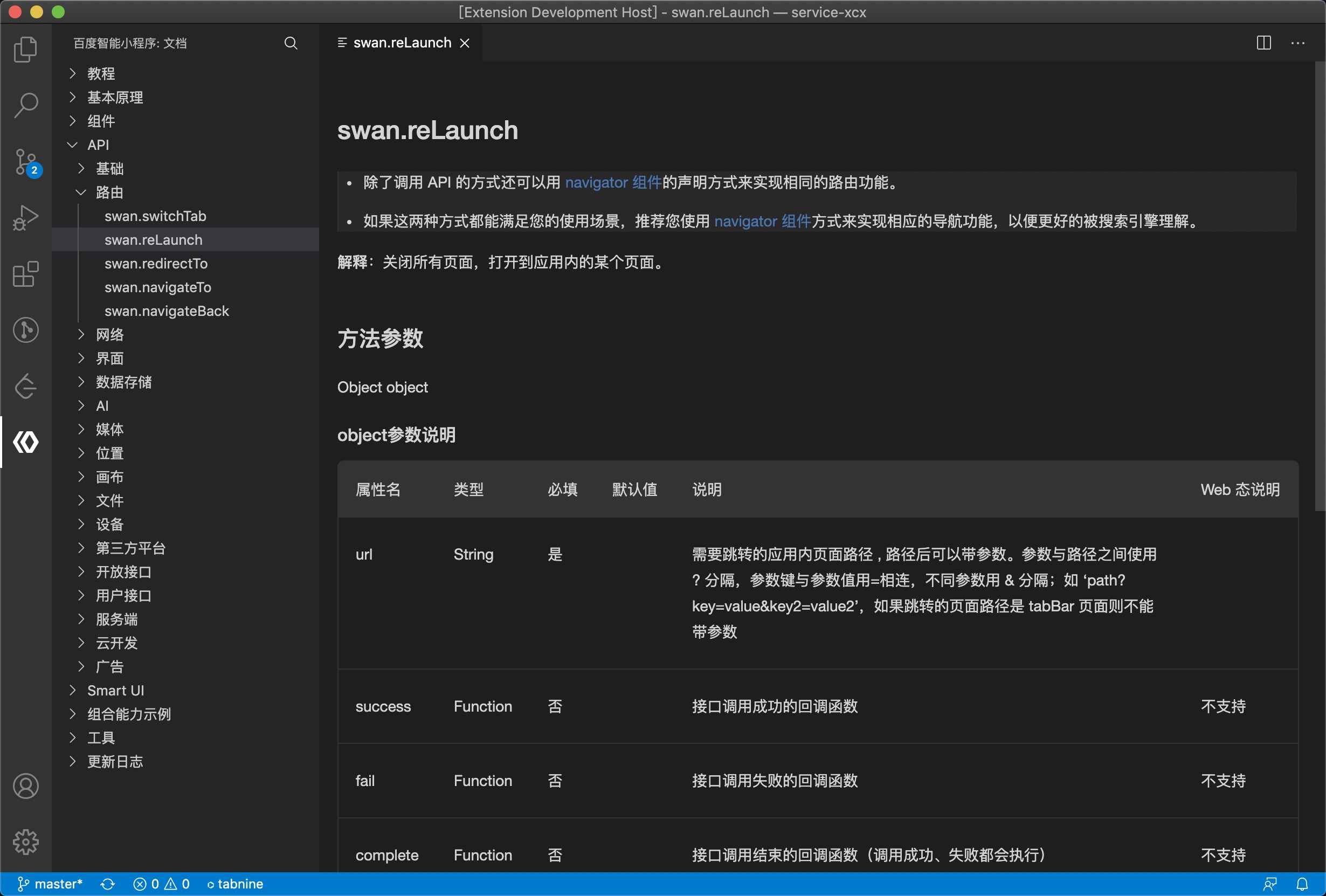Follow the second navigator 组件 link

point(762,222)
